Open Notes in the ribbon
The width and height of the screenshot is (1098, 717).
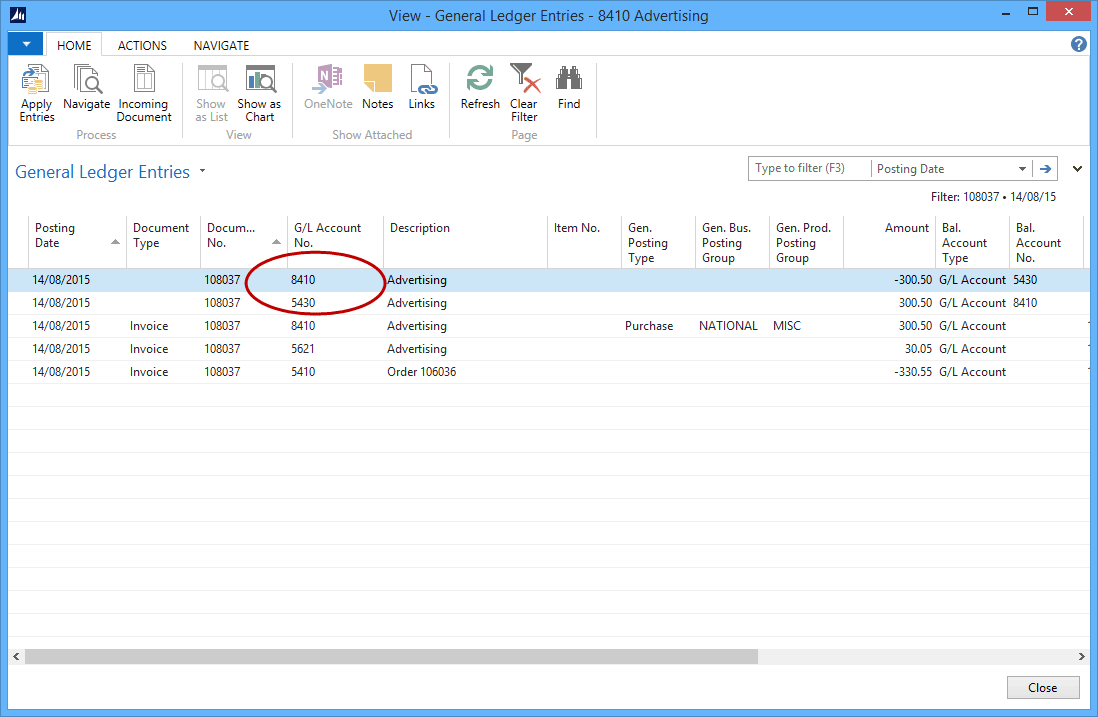(377, 88)
